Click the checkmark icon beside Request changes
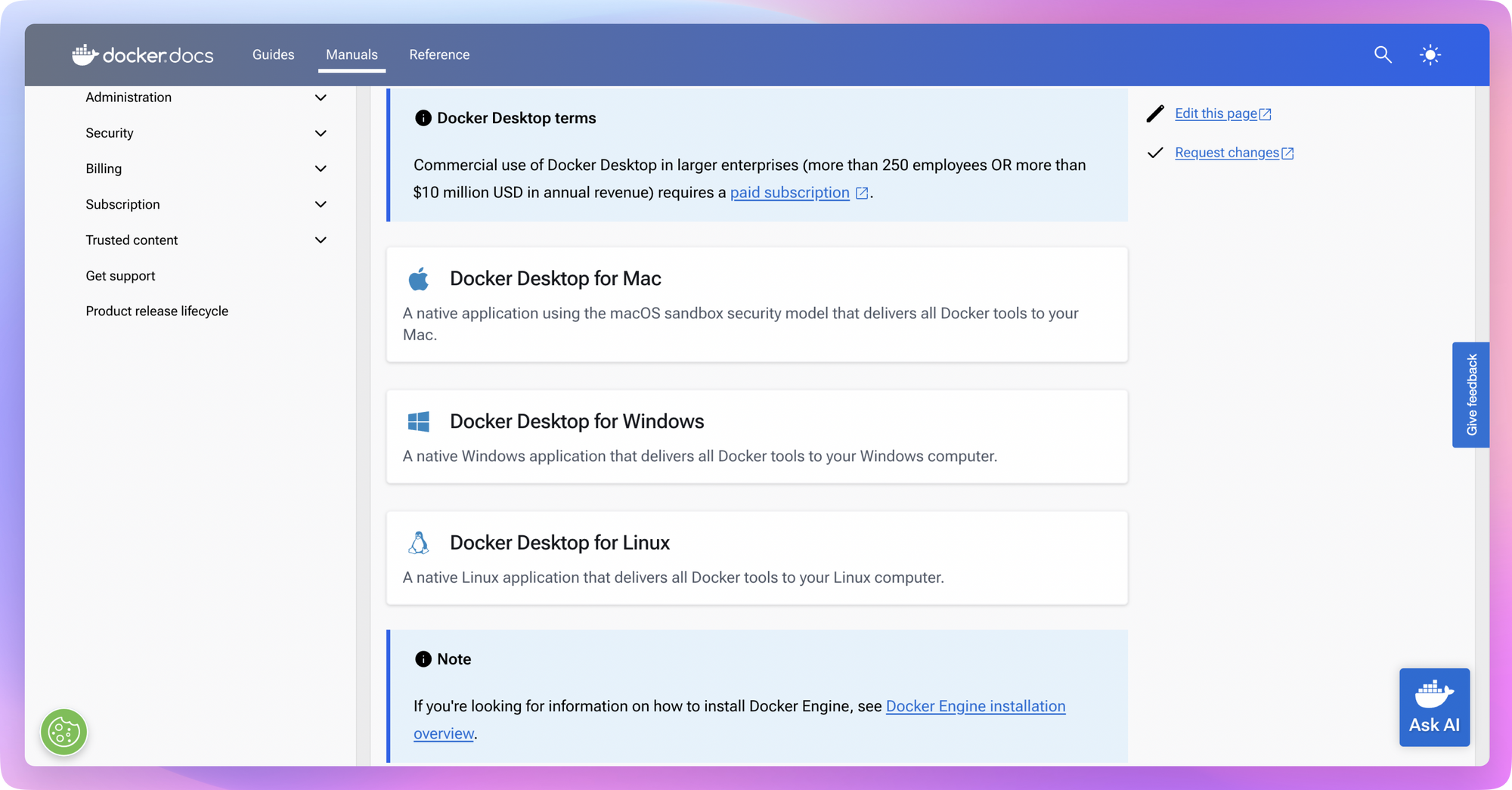1512x790 pixels. click(1155, 153)
